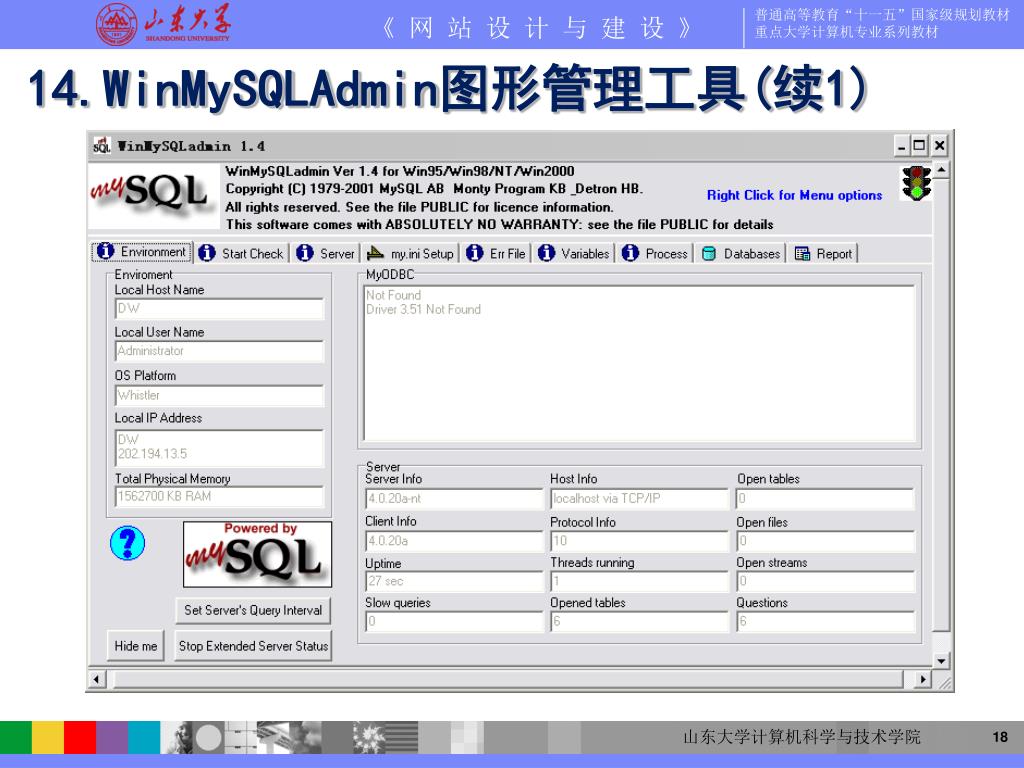This screenshot has width=1024, height=768.
Task: Click the Open files field
Action: point(826,541)
